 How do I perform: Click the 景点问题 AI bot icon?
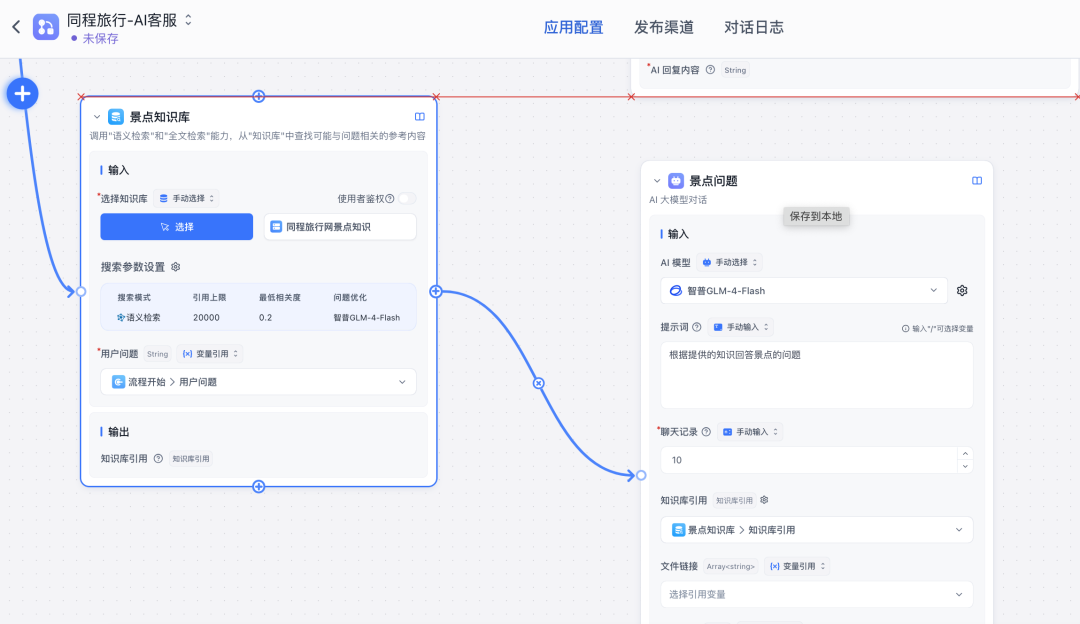[676, 180]
